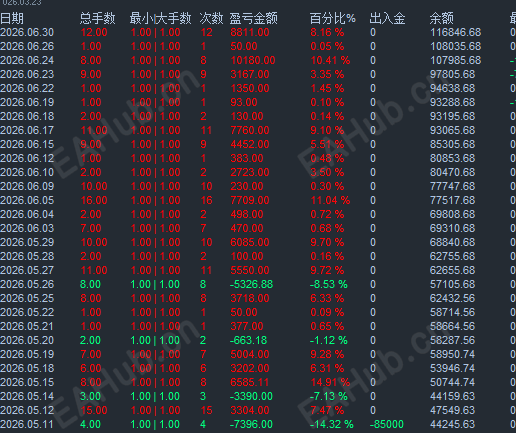Click balance 58714.56

[x=452, y=312]
